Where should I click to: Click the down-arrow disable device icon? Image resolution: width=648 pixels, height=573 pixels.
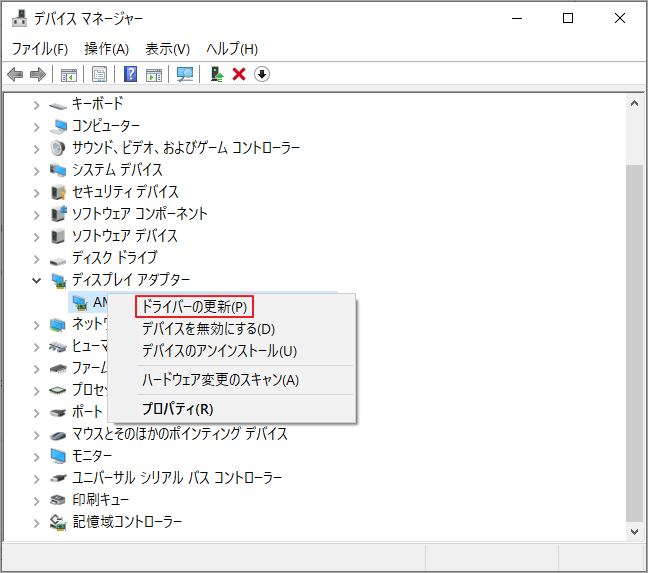[x=262, y=74]
